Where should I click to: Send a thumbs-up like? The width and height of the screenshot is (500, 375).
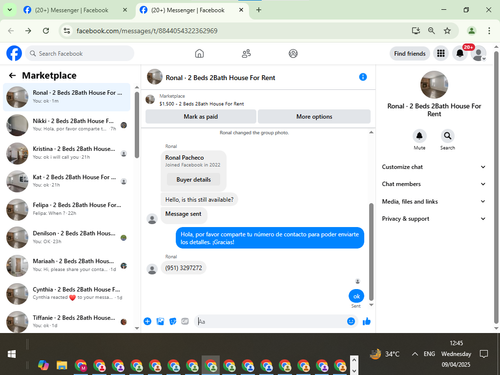coord(367,321)
